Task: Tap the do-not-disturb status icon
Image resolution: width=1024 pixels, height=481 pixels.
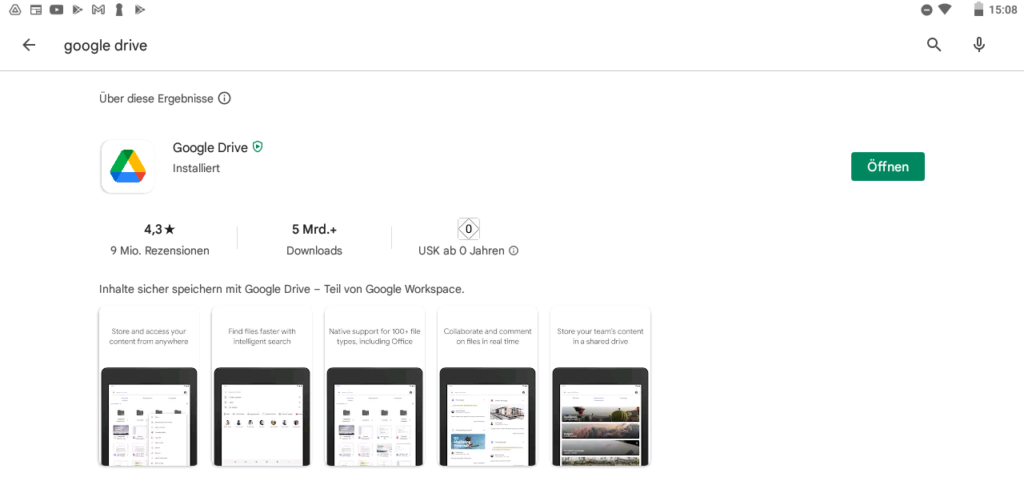Action: (926, 10)
